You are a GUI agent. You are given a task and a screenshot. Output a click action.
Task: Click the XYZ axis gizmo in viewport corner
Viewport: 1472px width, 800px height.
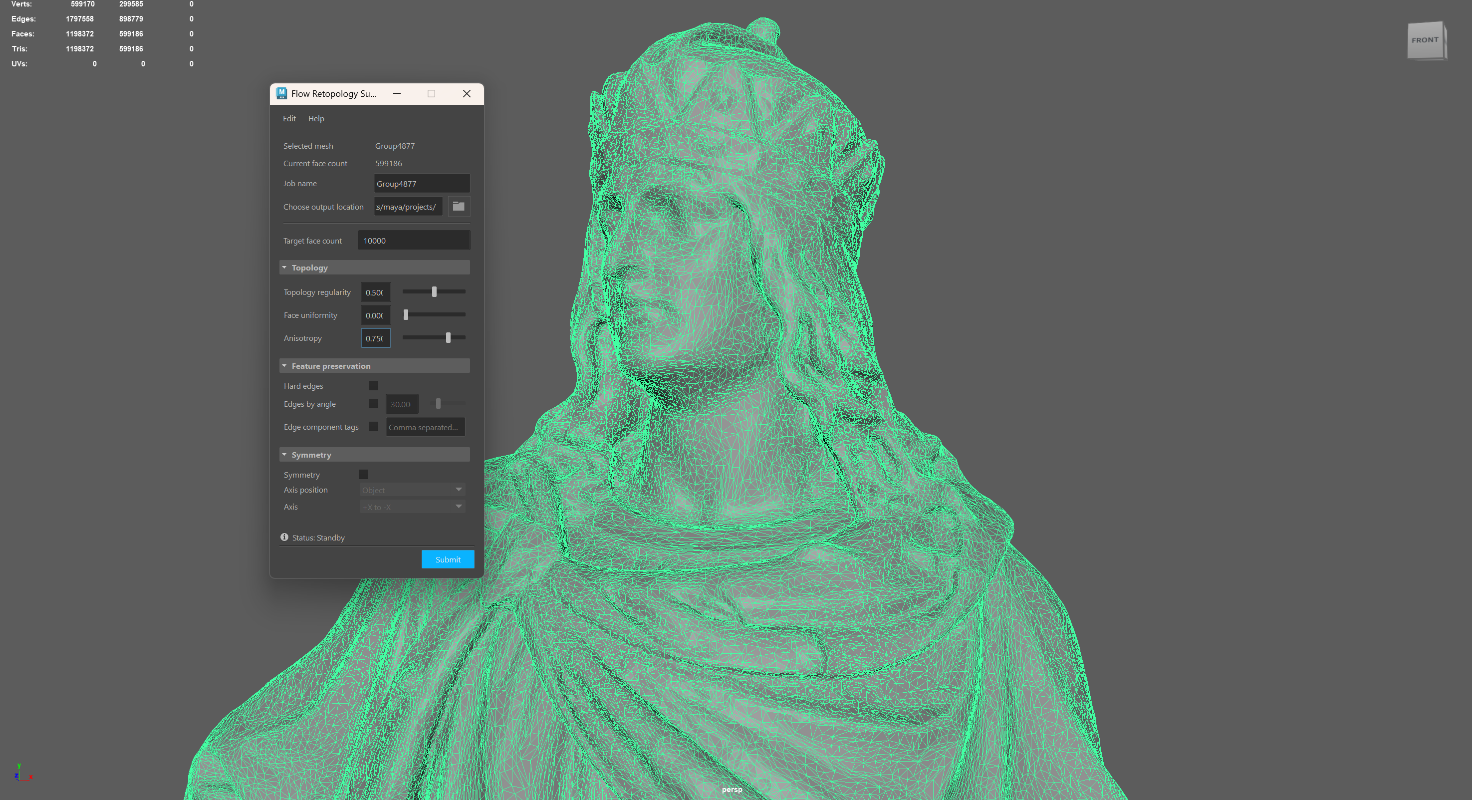22,771
